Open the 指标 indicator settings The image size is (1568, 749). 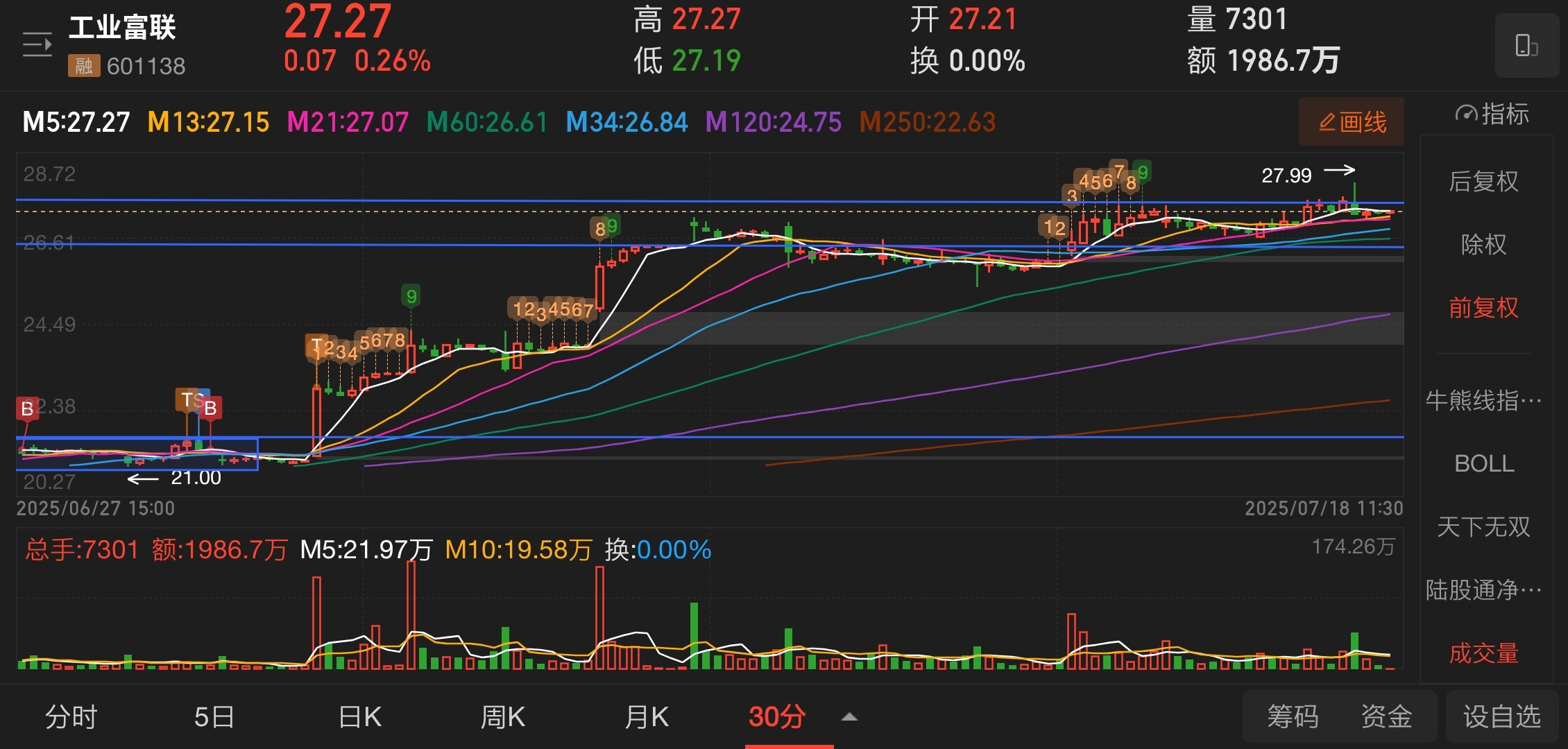[1492, 114]
